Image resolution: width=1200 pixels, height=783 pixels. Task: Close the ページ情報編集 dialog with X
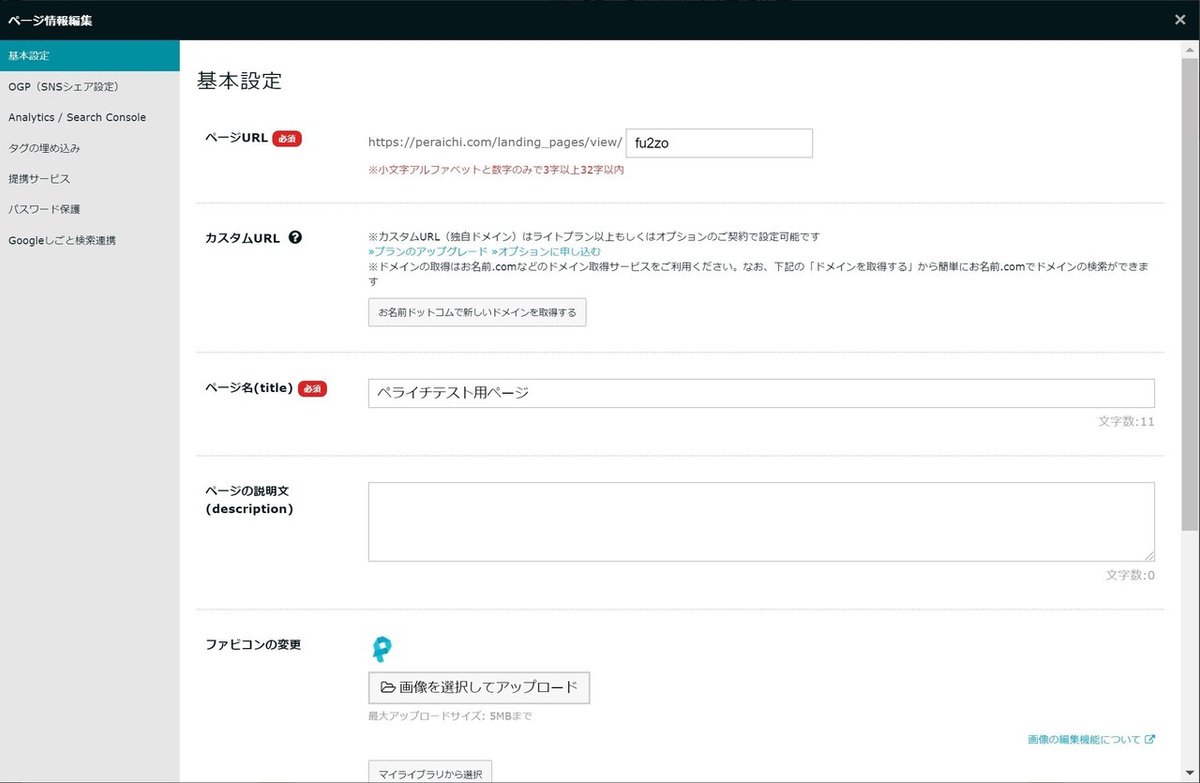click(1180, 19)
